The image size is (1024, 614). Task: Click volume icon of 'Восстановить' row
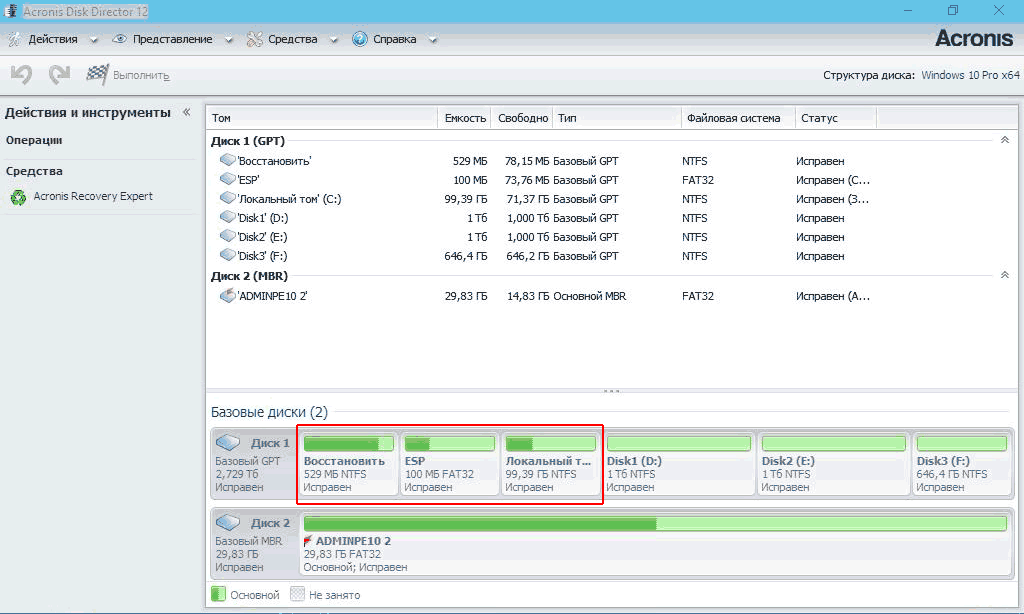pyautogui.click(x=227, y=160)
